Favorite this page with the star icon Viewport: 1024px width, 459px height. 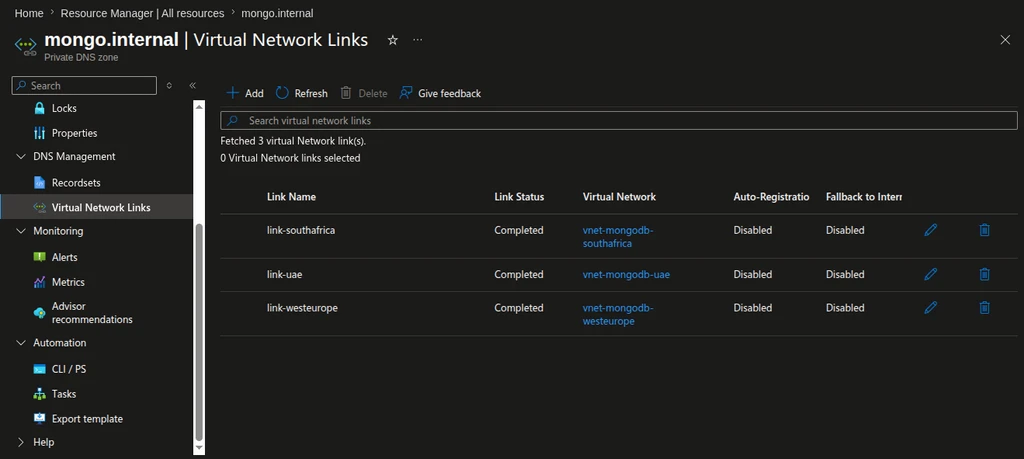(x=392, y=40)
